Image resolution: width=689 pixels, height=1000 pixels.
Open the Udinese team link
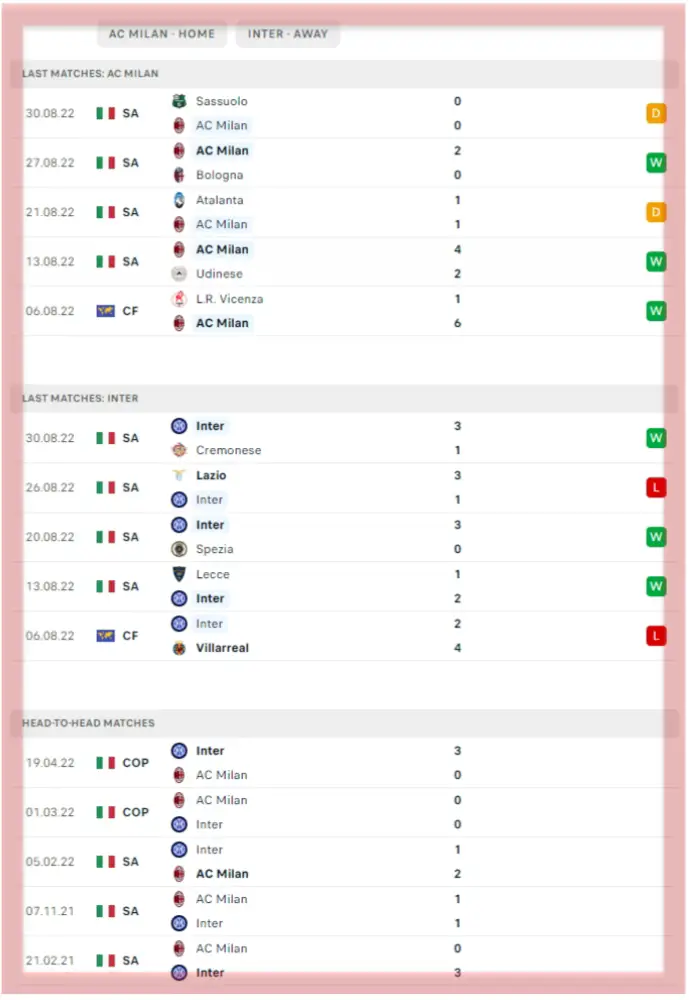pyautogui.click(x=219, y=274)
